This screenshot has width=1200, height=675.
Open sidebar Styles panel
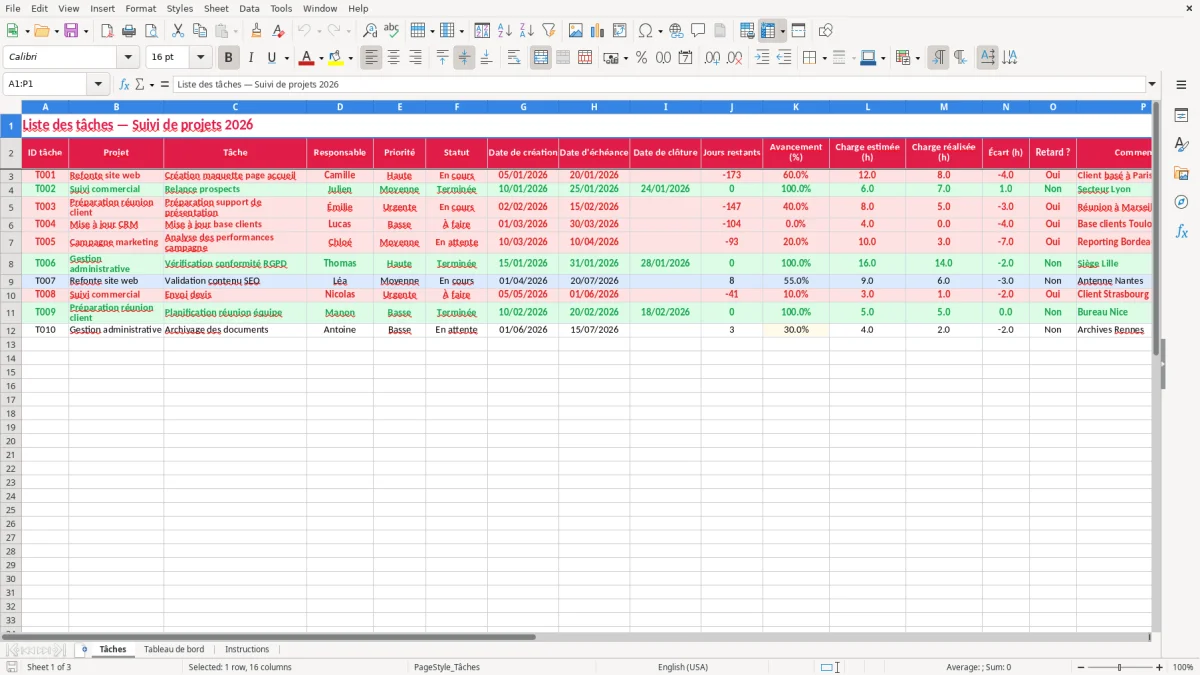point(1181,145)
